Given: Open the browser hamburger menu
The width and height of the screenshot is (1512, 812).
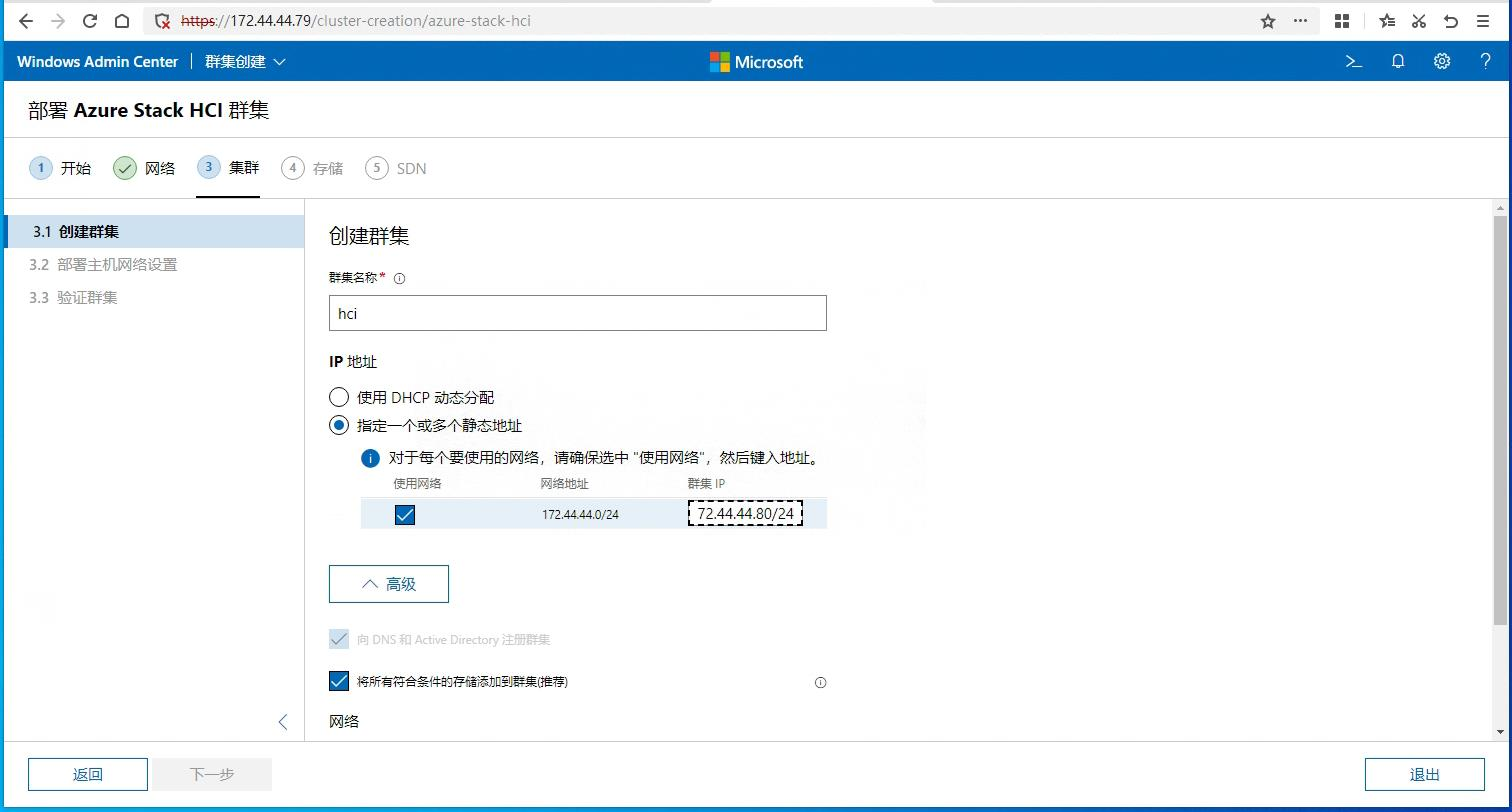Looking at the screenshot, I should click(x=1483, y=21).
